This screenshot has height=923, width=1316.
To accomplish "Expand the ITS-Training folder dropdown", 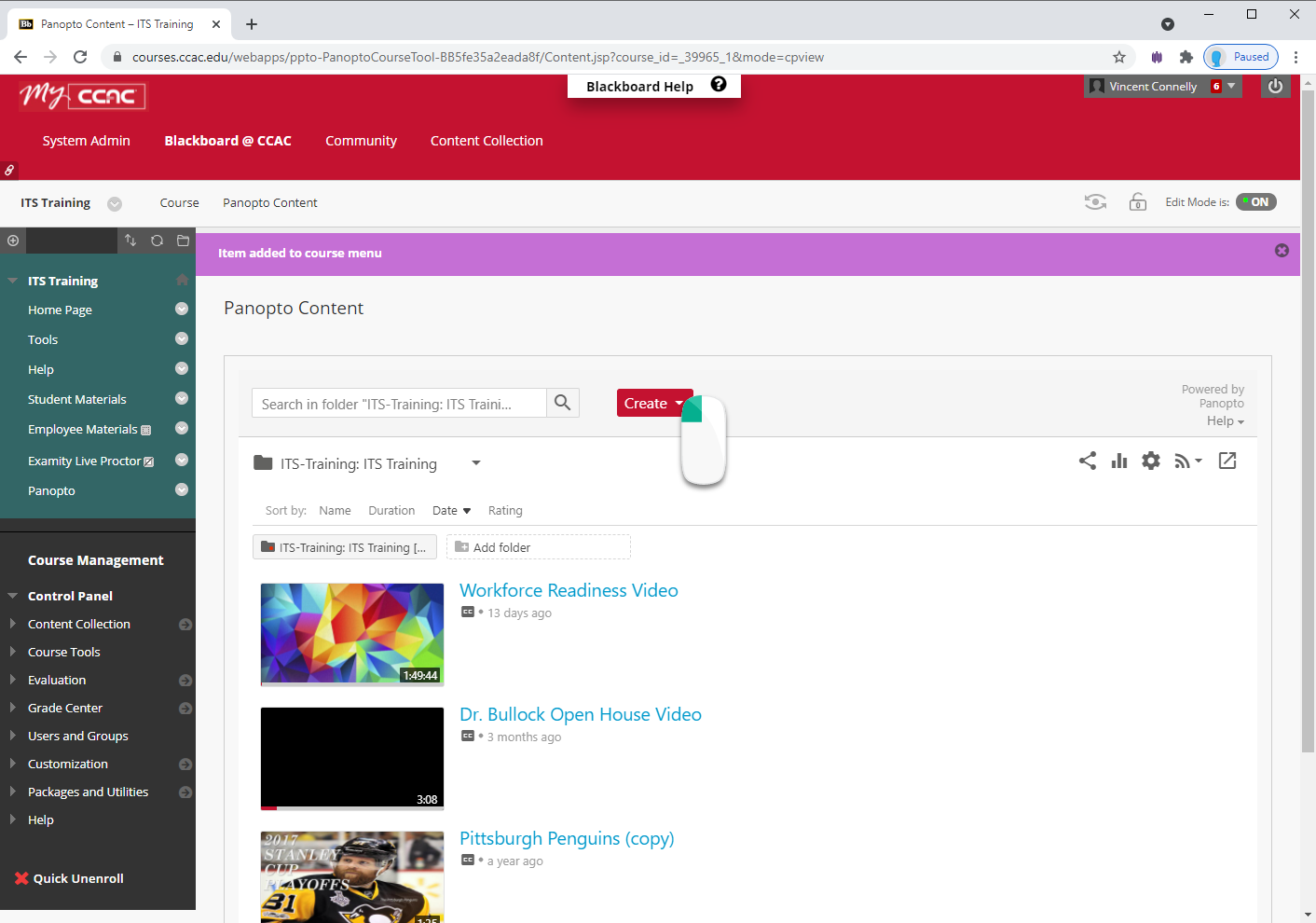I will (475, 463).
